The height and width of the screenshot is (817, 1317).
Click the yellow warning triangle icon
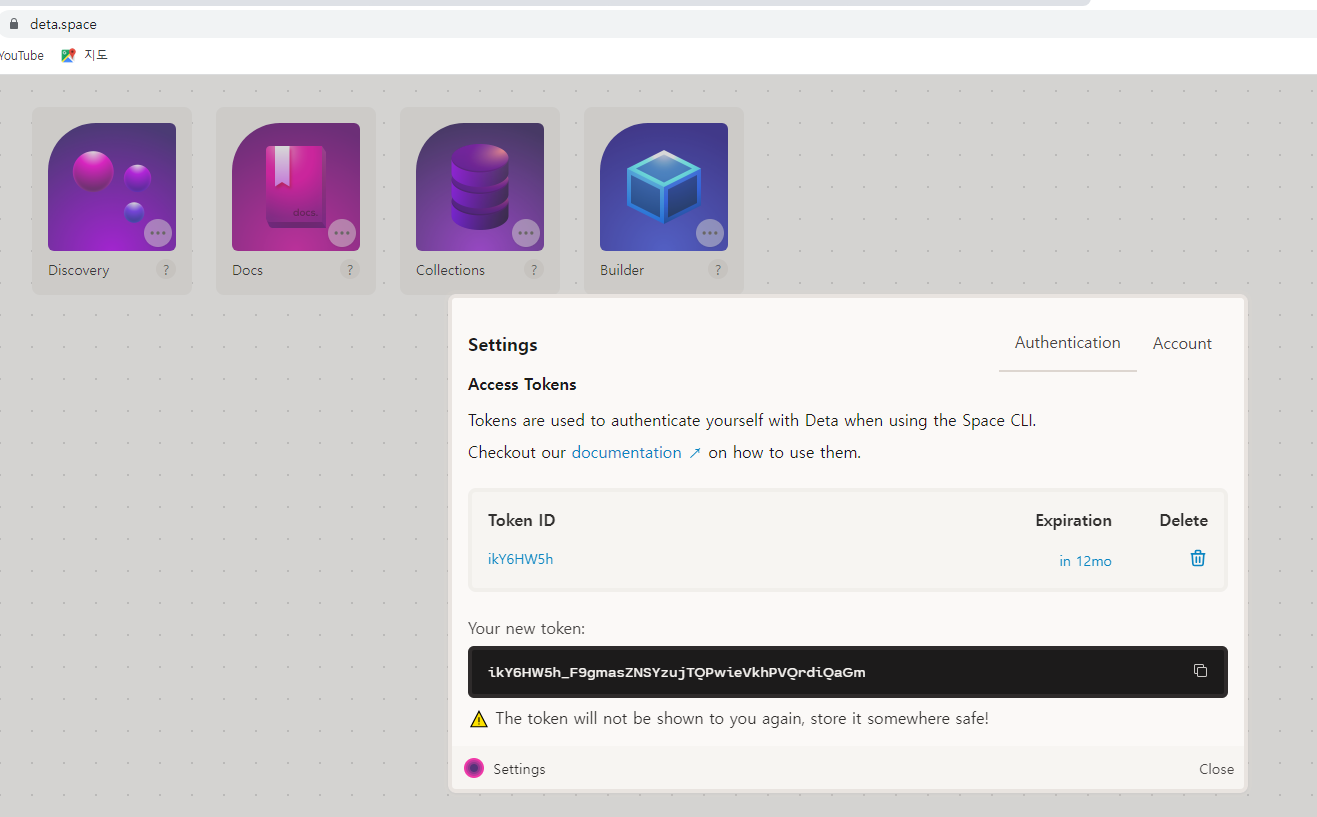(x=479, y=719)
